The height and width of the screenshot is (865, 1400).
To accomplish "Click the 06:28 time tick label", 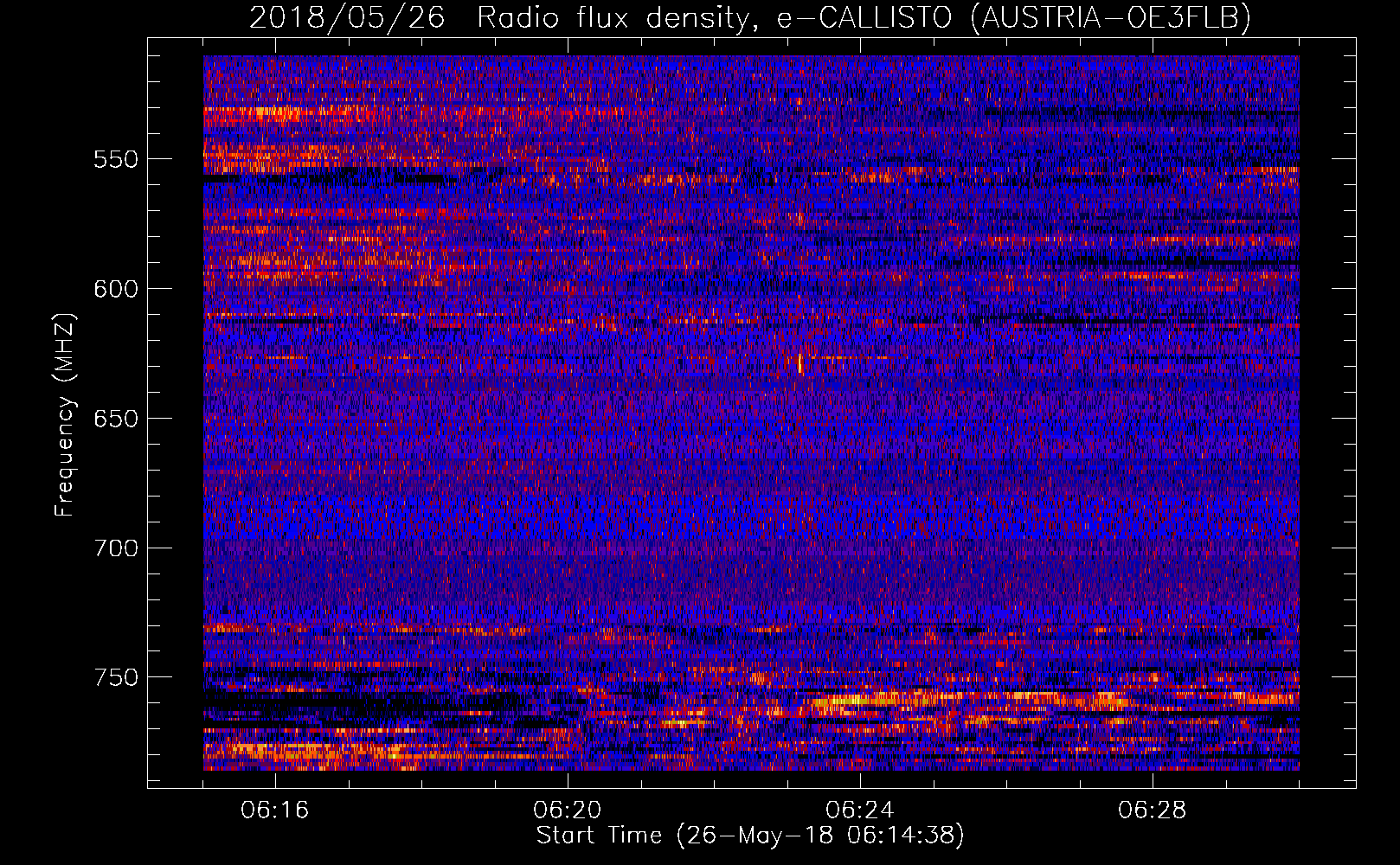I will click(1153, 811).
